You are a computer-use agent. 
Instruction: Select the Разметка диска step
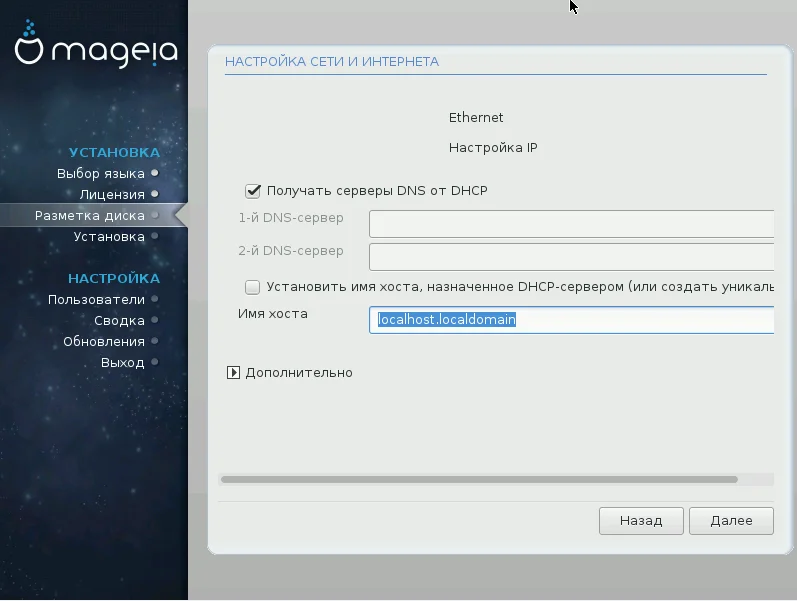[x=90, y=216]
